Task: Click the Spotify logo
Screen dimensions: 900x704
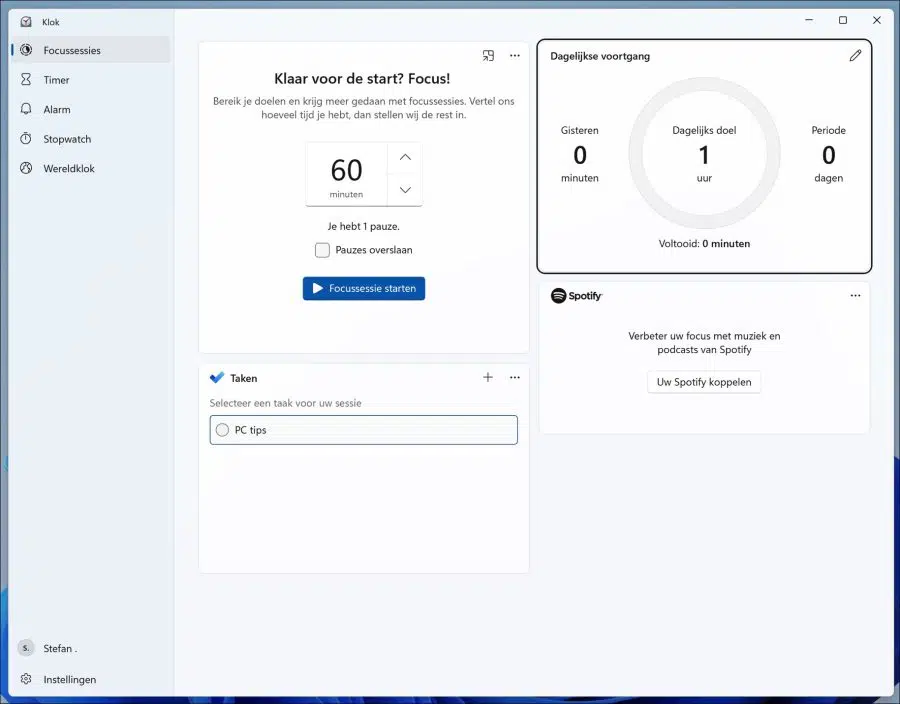Action: [x=576, y=295]
